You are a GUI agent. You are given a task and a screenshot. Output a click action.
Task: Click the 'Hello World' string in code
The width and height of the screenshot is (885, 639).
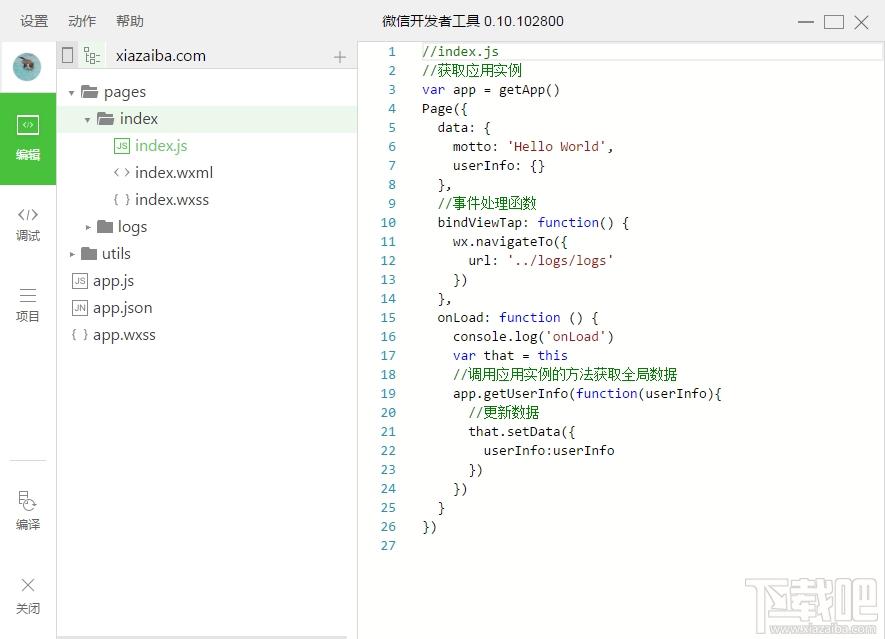pos(557,147)
